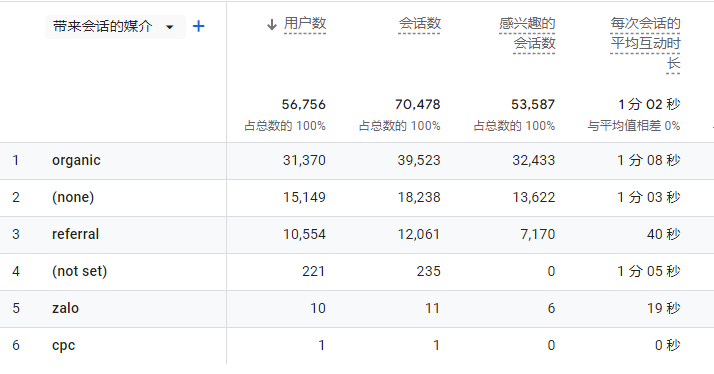
Task: Sort by the 会话数 column header
Action: pos(420,23)
